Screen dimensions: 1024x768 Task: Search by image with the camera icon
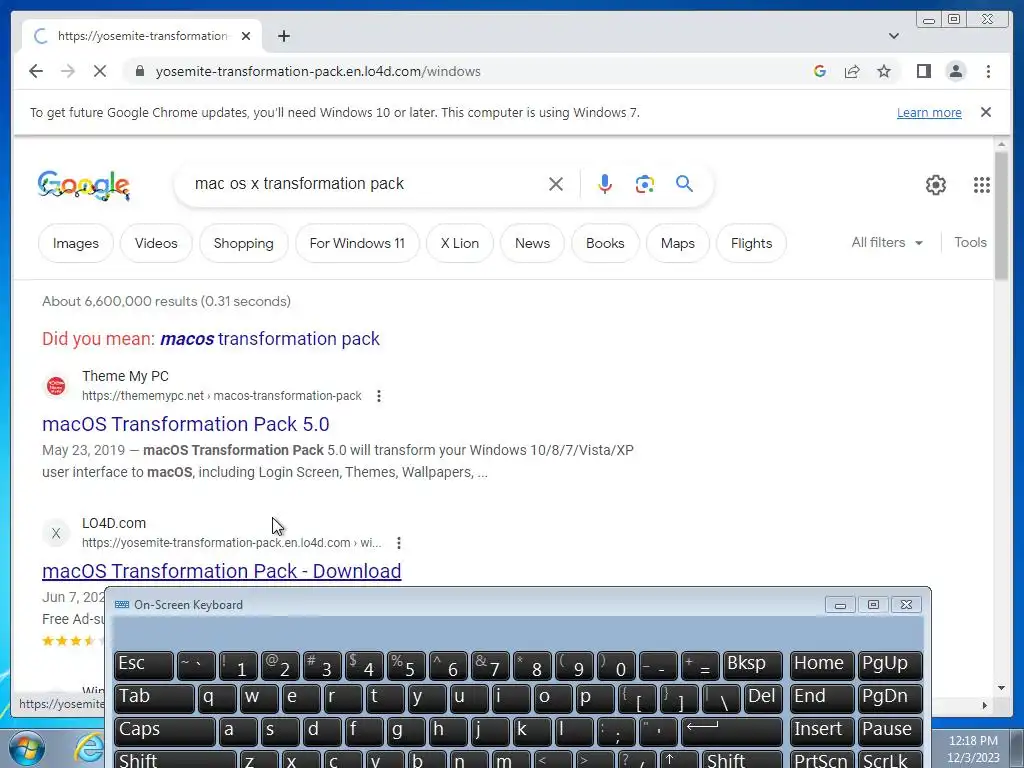[x=645, y=184]
